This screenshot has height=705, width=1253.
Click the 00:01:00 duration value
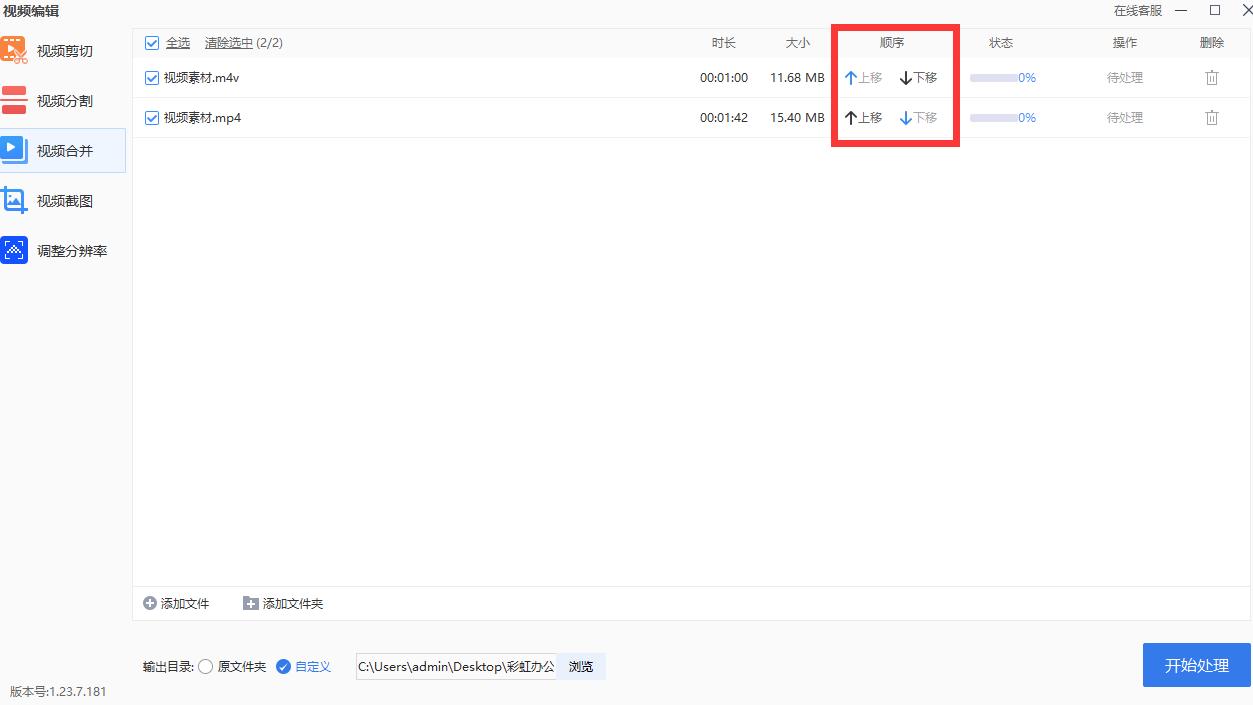pyautogui.click(x=724, y=77)
